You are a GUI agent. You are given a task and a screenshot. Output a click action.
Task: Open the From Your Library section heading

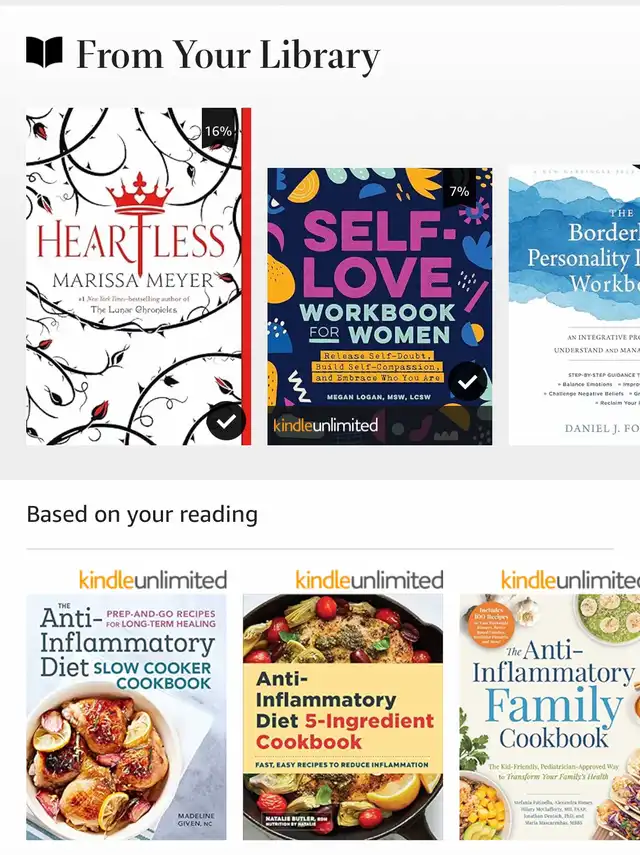pyautogui.click(x=228, y=55)
